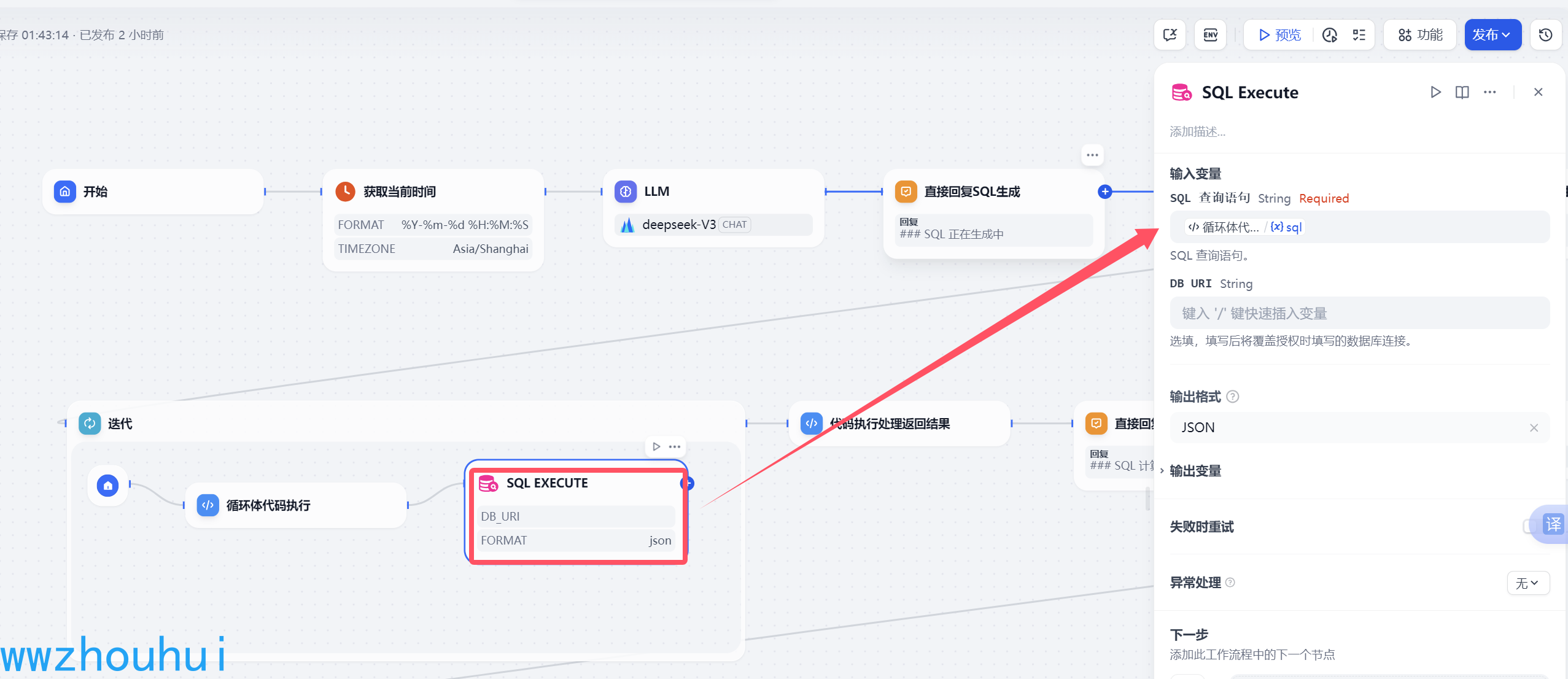This screenshot has height=679, width=1568.
Task: Open conversation variables icon in toolbar
Action: (1170, 35)
